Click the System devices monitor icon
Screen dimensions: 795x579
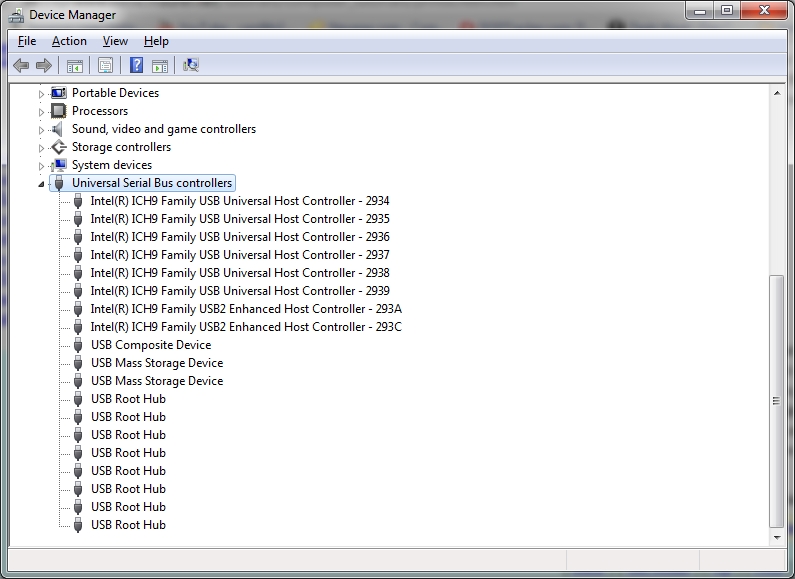(x=59, y=165)
